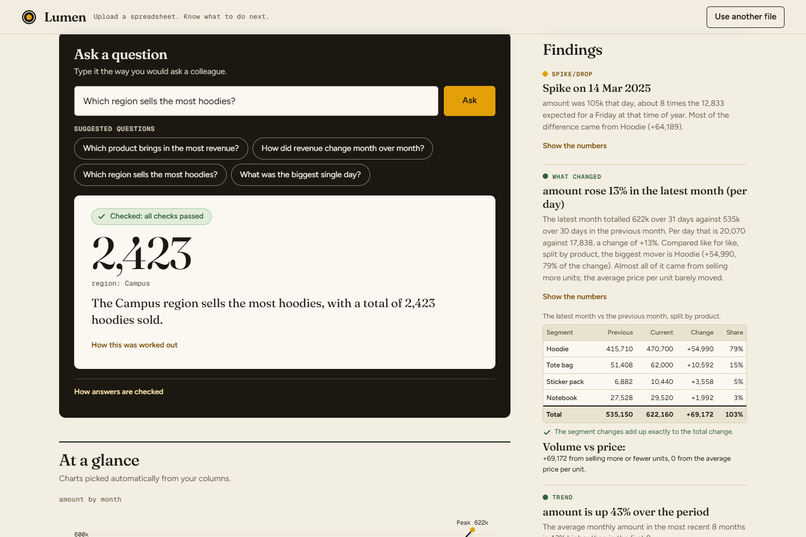Click the Segment column header
Image resolution: width=806 pixels, height=537 pixels.
(559, 332)
